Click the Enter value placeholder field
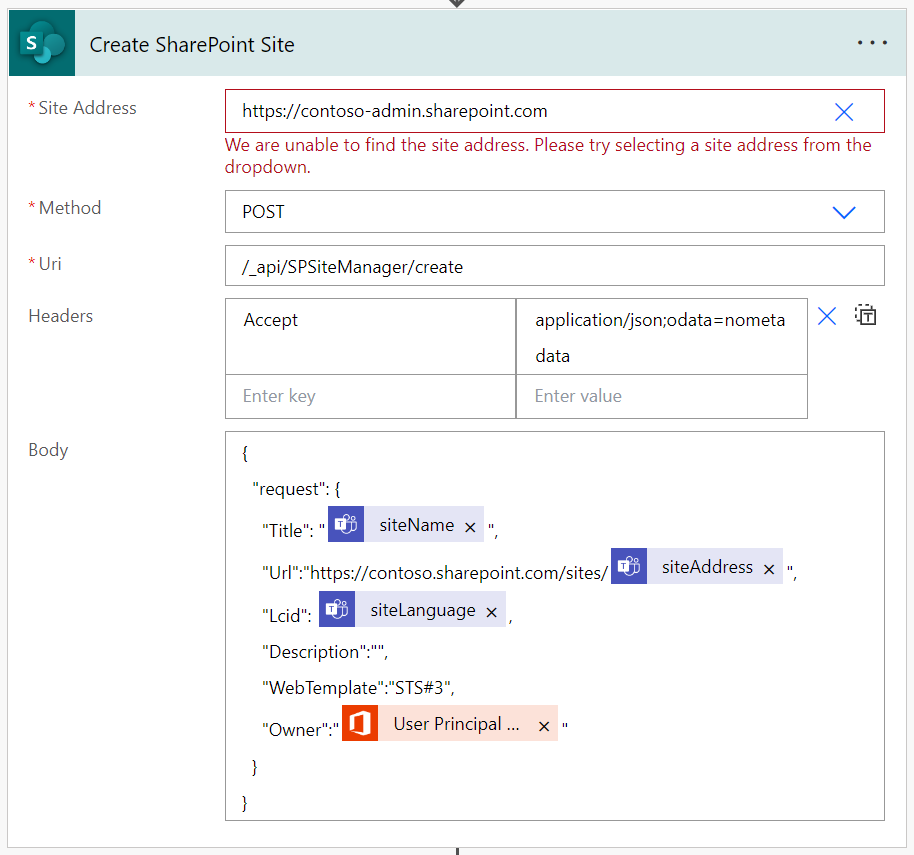 click(x=662, y=396)
